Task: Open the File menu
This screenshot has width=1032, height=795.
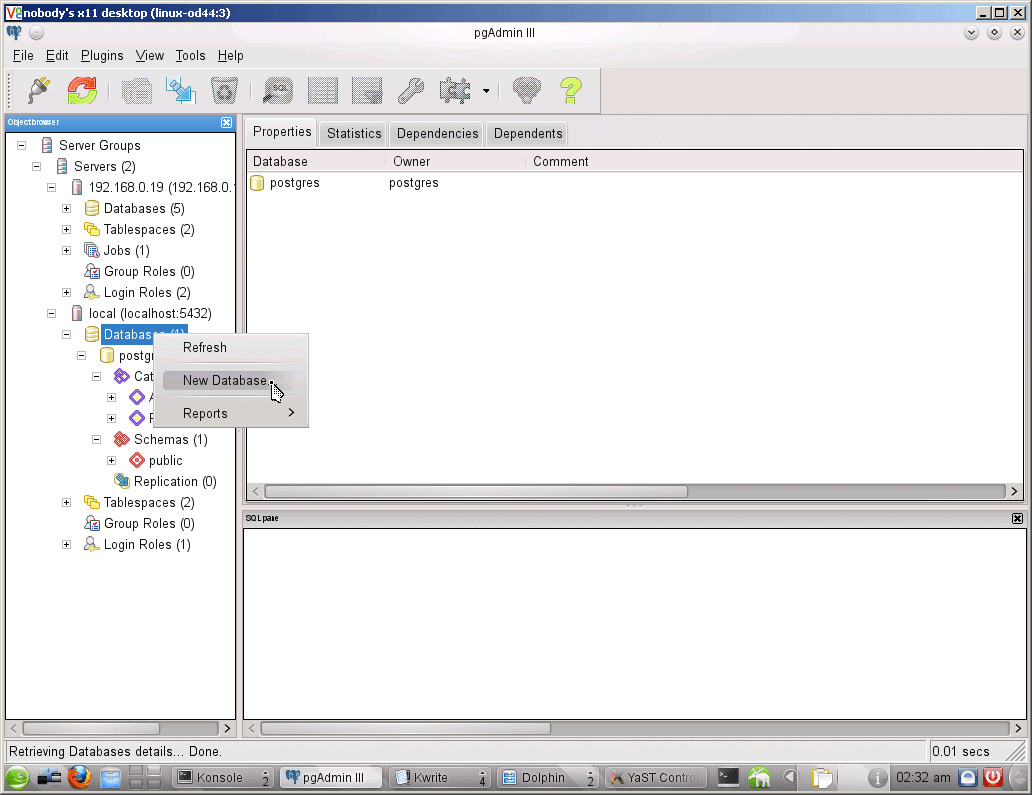Action: (23, 56)
